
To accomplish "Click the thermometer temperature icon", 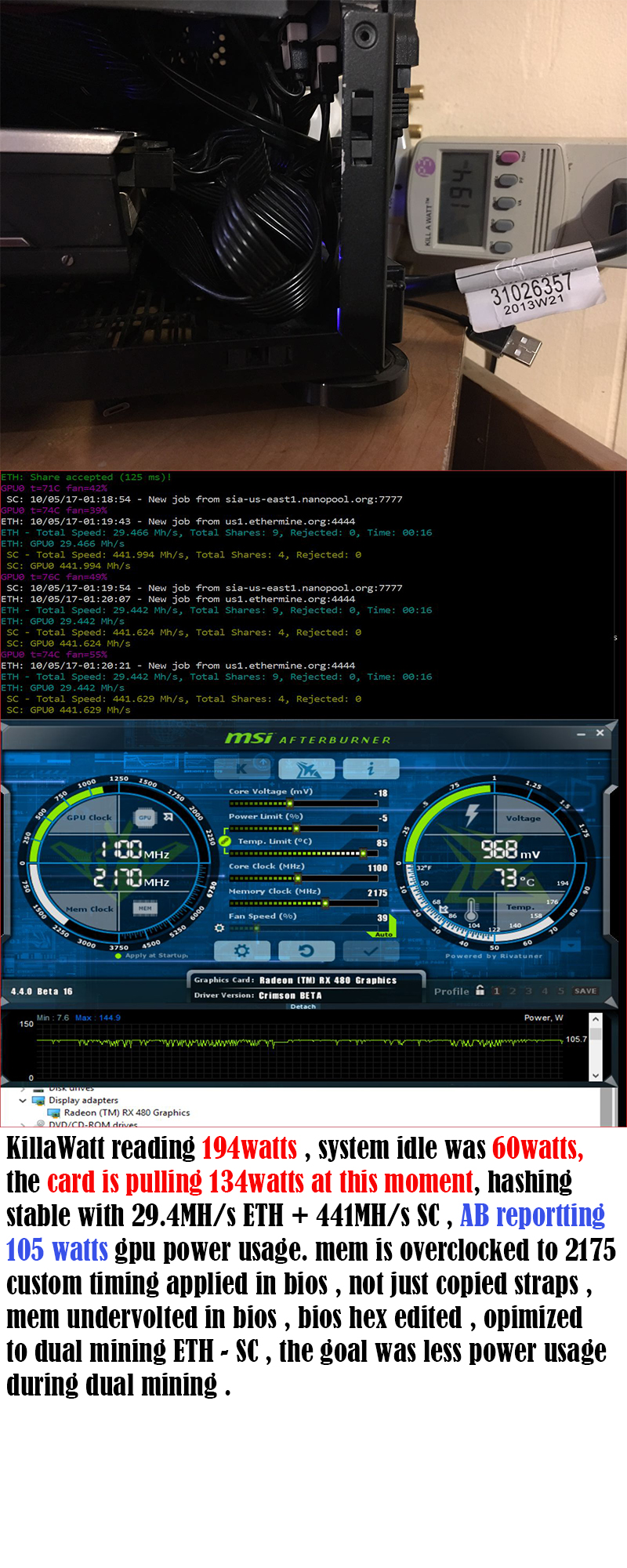I will (471, 910).
